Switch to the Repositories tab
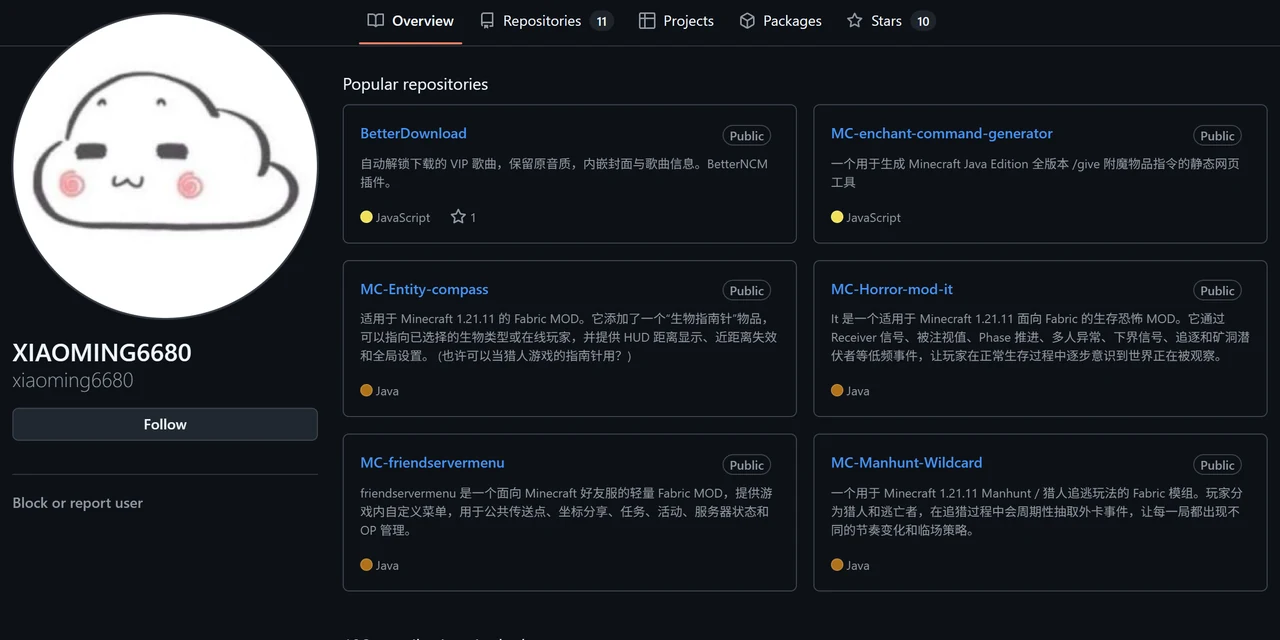This screenshot has height=640, width=1280. pyautogui.click(x=546, y=21)
